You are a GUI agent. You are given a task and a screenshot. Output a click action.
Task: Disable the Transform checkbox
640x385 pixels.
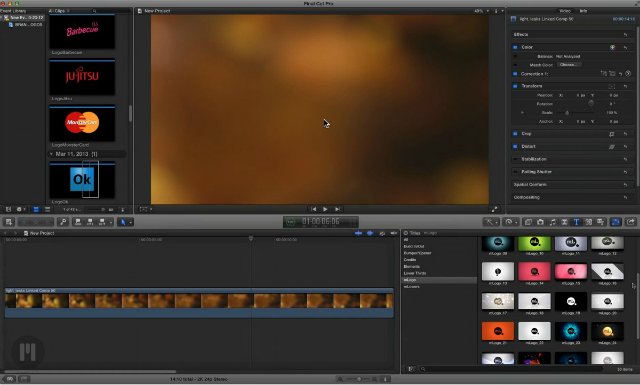pos(515,86)
